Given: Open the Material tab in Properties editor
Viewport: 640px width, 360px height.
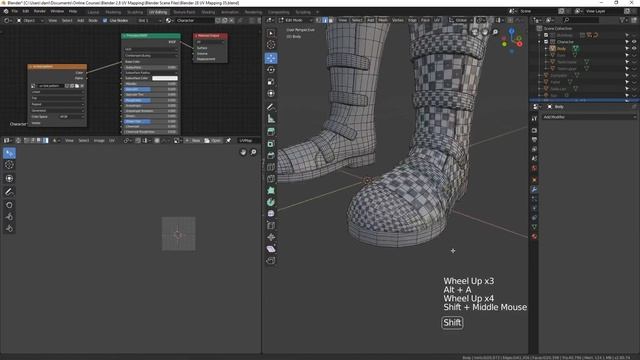Looking at the screenshot, I should coord(534,236).
